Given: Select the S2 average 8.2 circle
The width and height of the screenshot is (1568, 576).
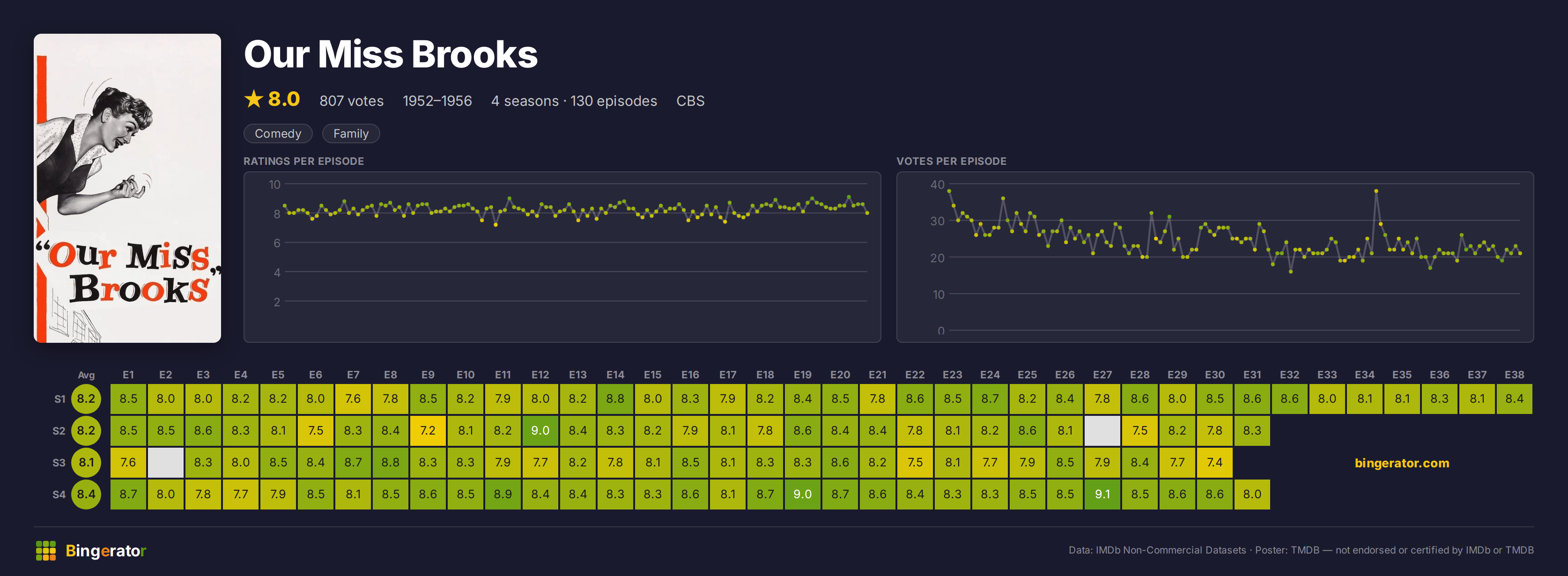Looking at the screenshot, I should click(86, 430).
